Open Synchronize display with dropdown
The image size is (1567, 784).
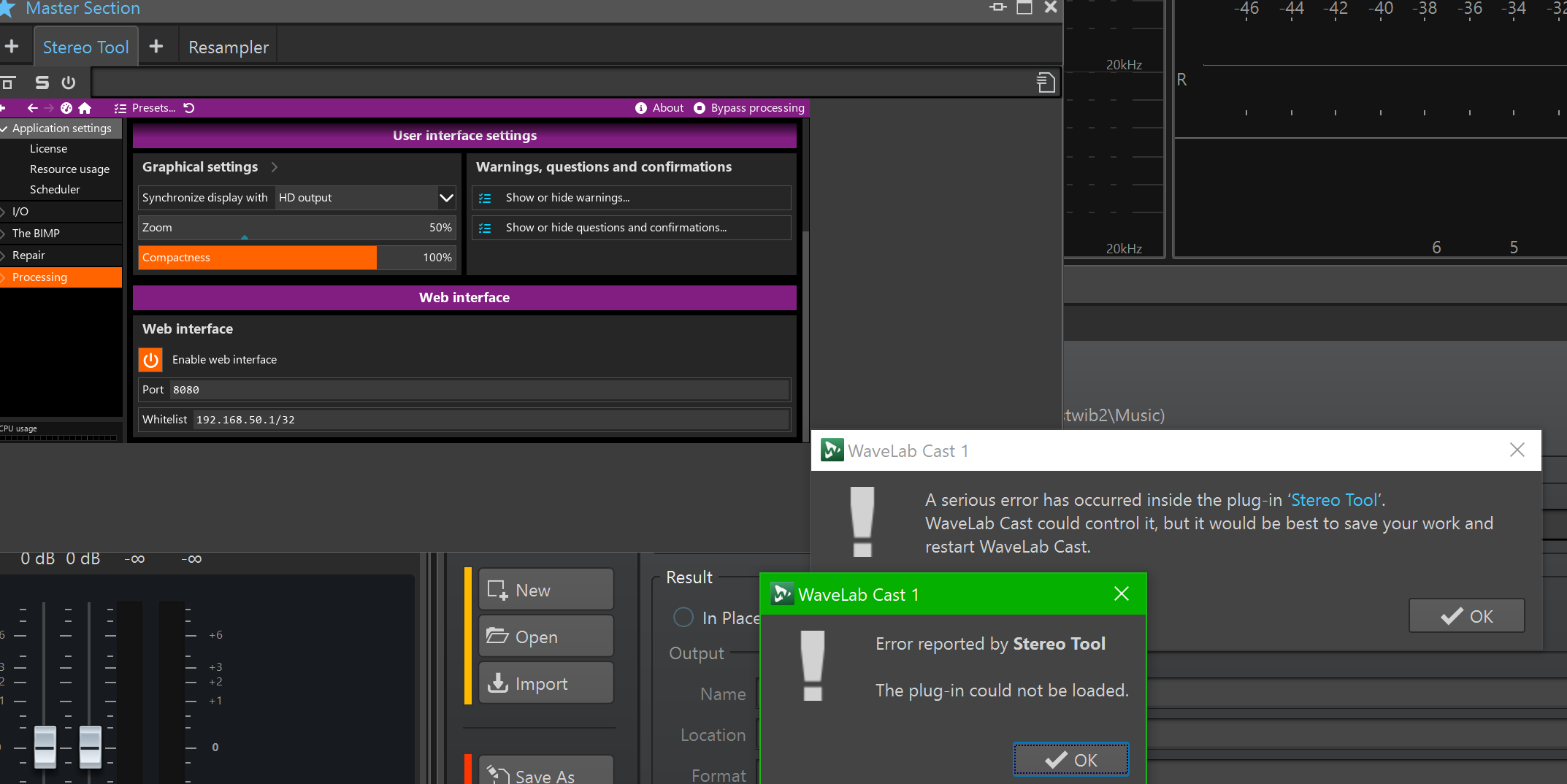(x=365, y=198)
